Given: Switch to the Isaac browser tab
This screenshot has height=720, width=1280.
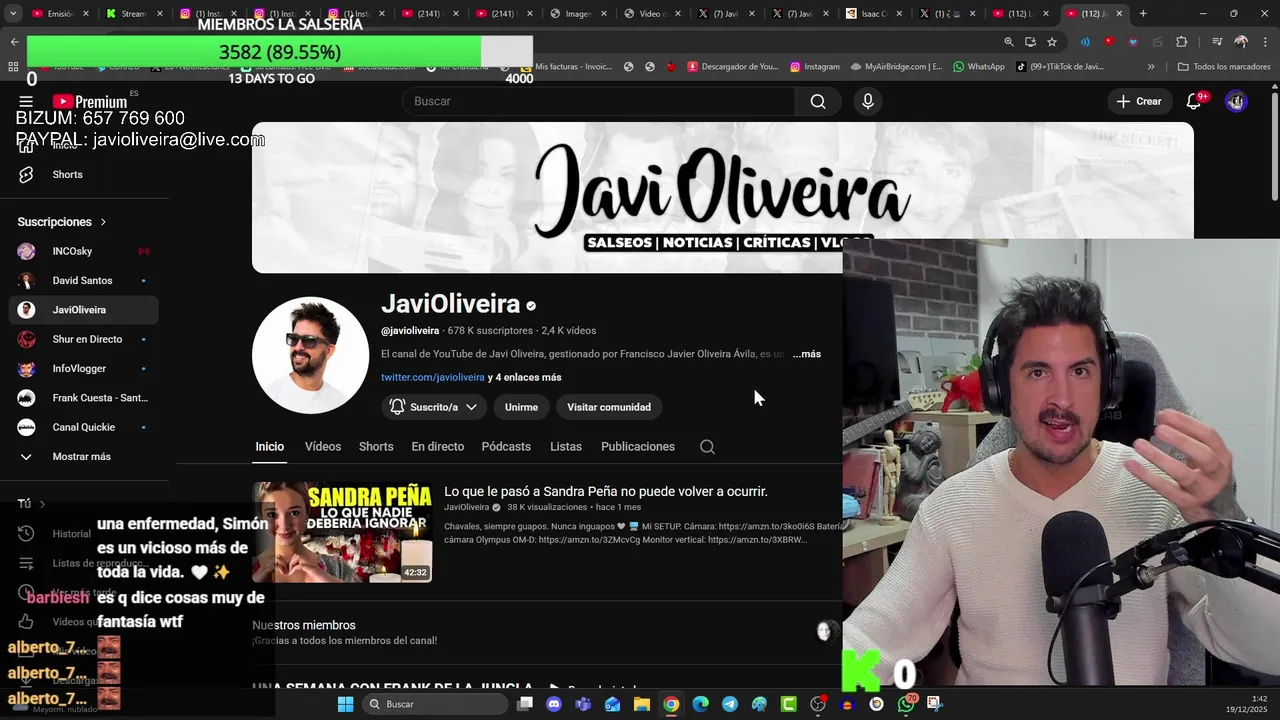Looking at the screenshot, I should coord(872,14).
